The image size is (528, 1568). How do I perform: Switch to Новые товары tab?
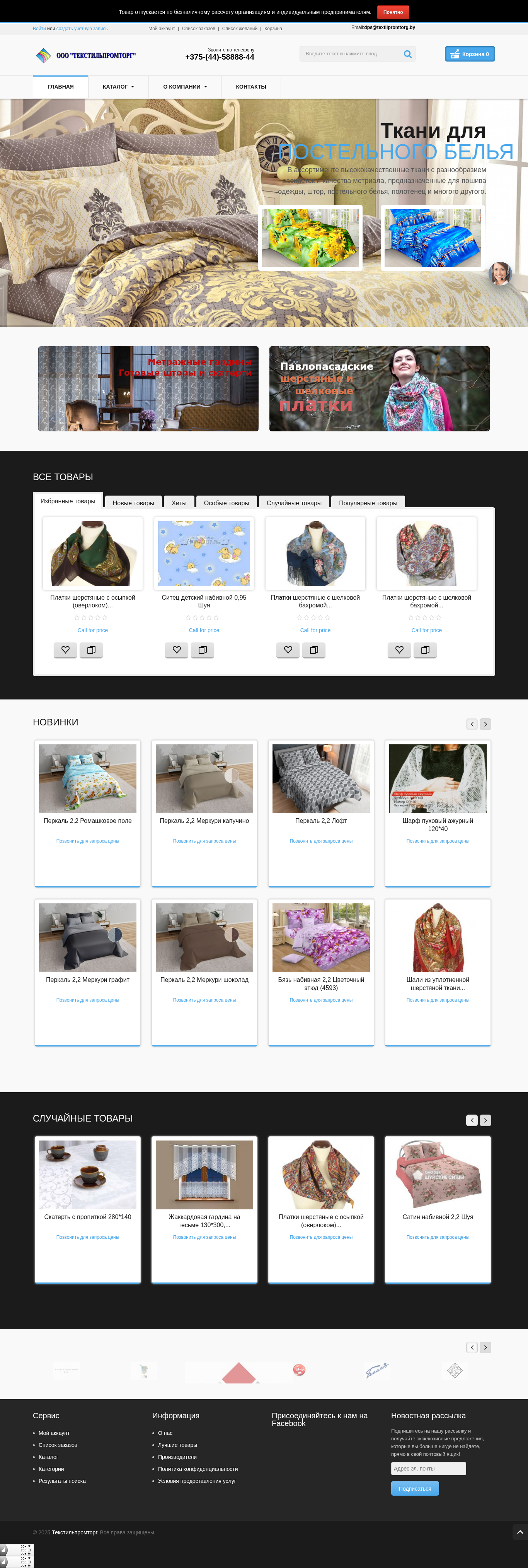[133, 503]
